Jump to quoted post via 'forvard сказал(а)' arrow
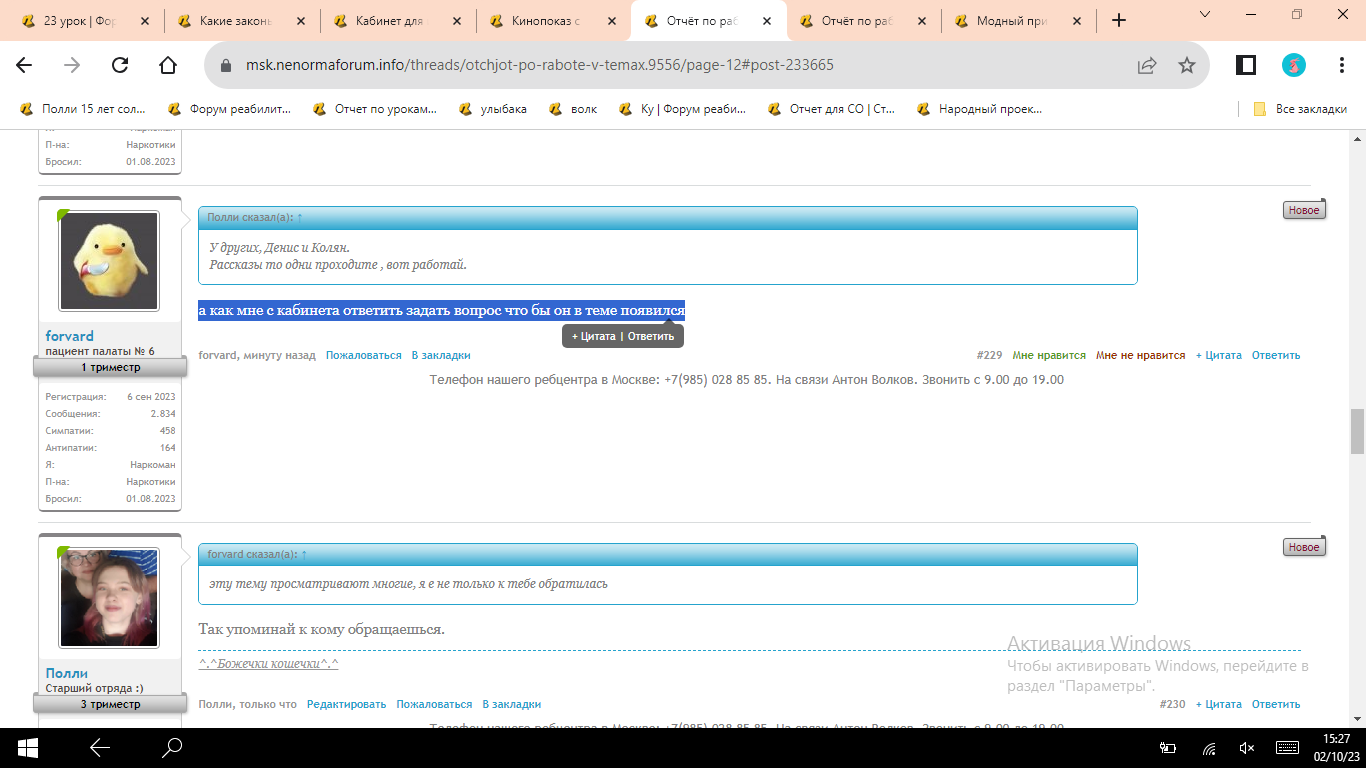Viewport: 1366px width, 768px height. tap(304, 554)
